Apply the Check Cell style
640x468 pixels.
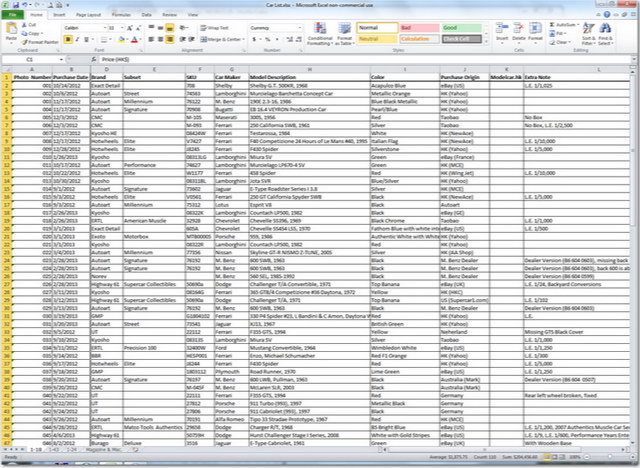[x=461, y=39]
